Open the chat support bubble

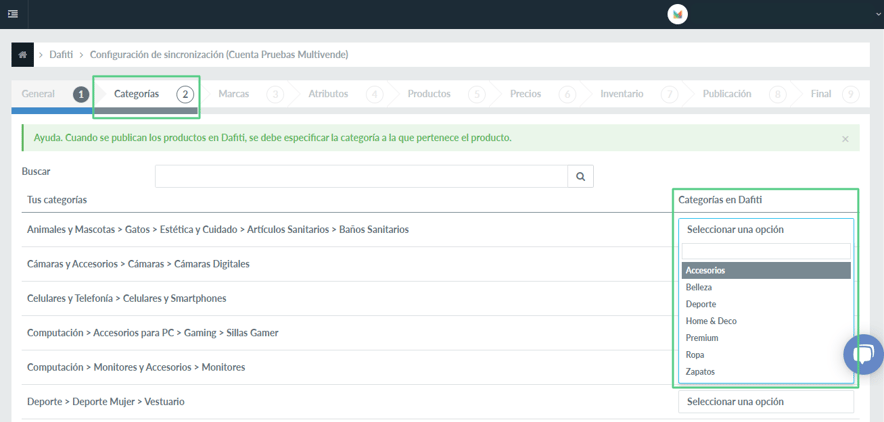pyautogui.click(x=863, y=354)
